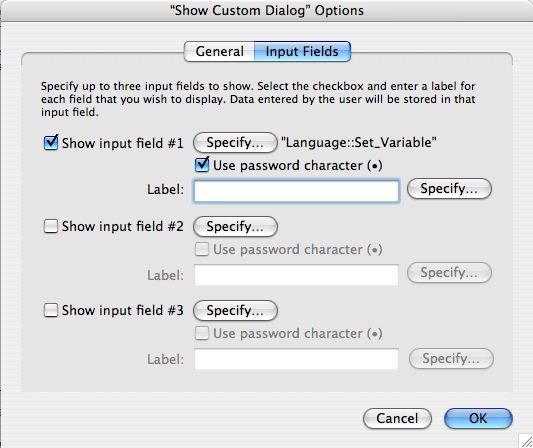Confirm dialog with the OK button
Image resolution: width=533 pixels, height=448 pixels.
pos(478,418)
